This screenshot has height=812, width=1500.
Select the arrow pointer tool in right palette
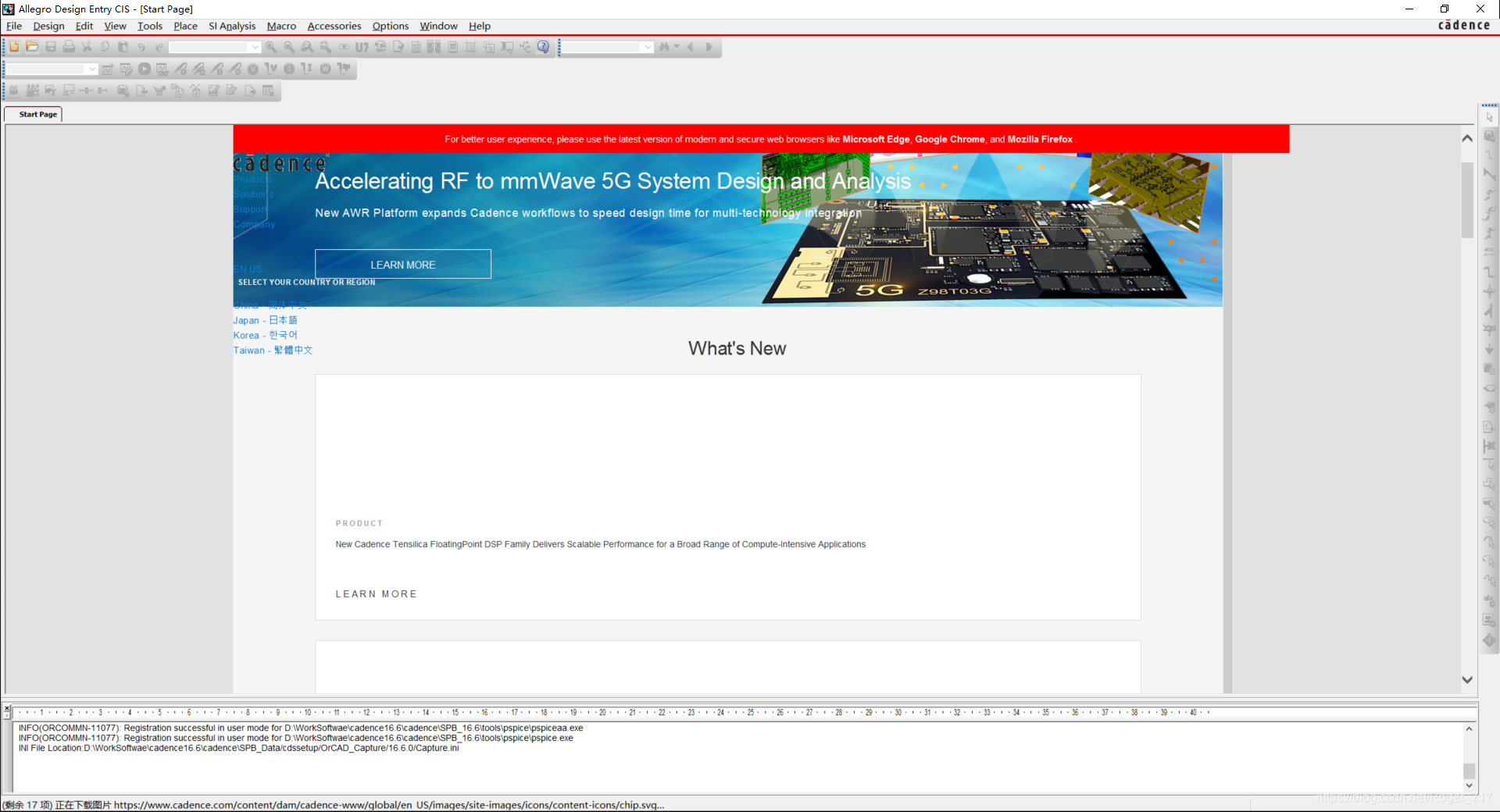(x=1490, y=117)
